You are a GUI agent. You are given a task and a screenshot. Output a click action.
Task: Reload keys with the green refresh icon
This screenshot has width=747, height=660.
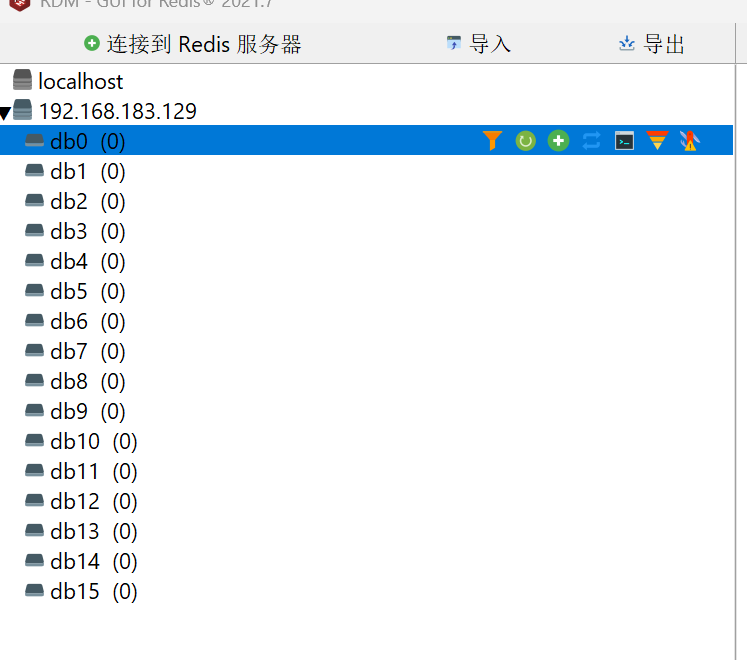click(525, 141)
